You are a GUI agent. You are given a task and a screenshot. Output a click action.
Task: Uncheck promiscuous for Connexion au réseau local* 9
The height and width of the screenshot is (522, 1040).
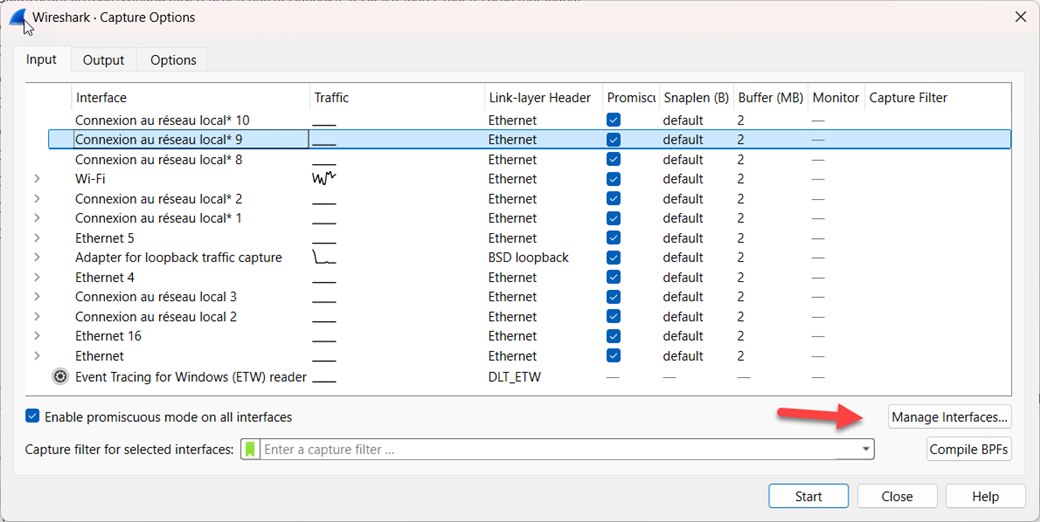point(614,139)
